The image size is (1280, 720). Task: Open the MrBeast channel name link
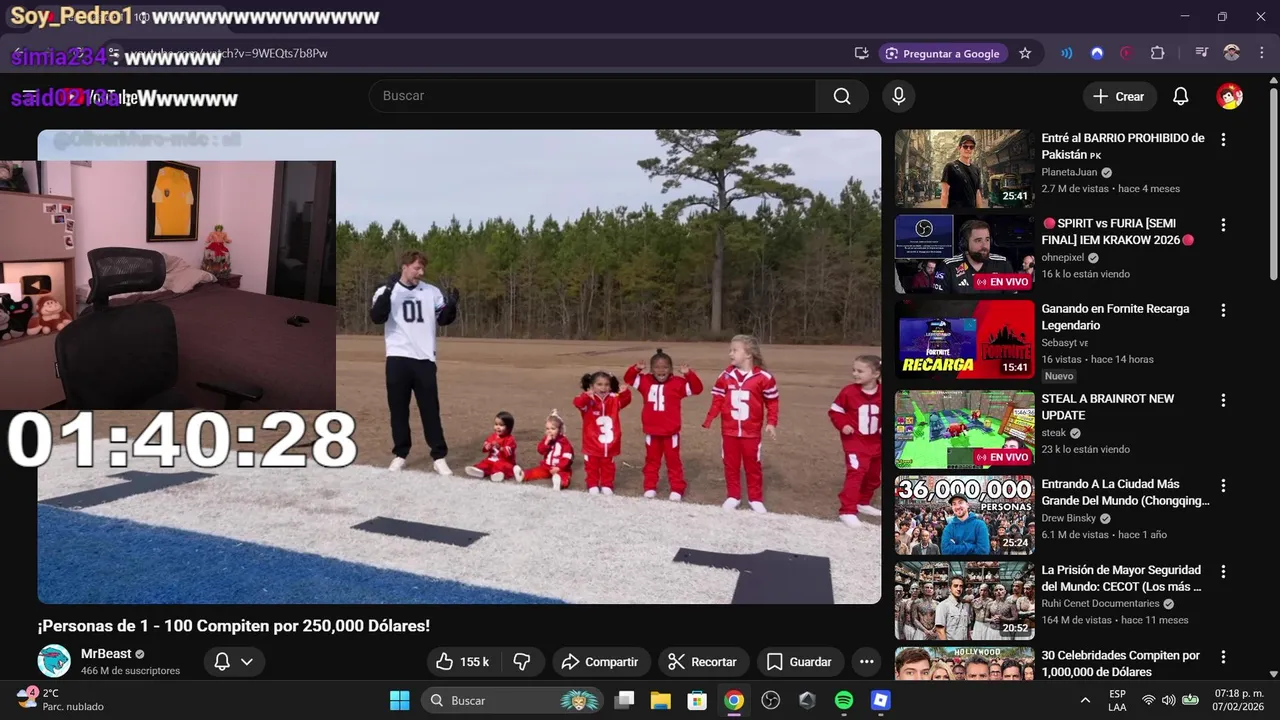[x=106, y=654]
